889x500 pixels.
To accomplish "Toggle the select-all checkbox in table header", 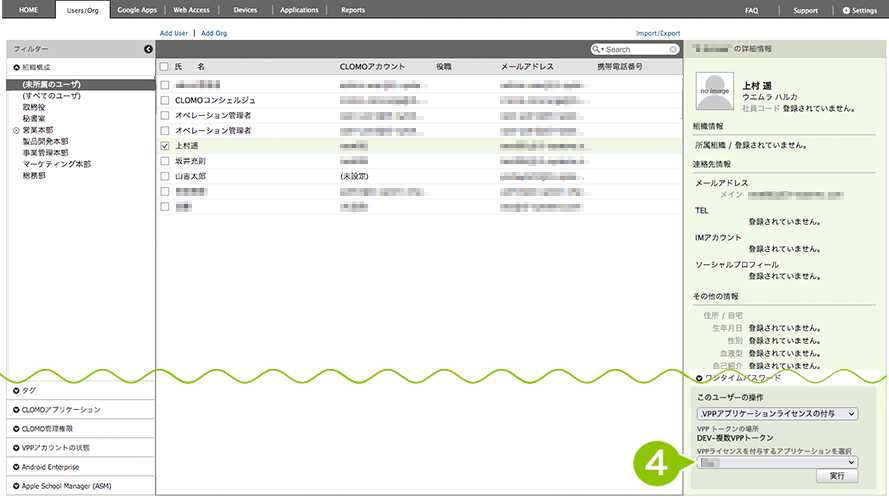I will click(164, 66).
